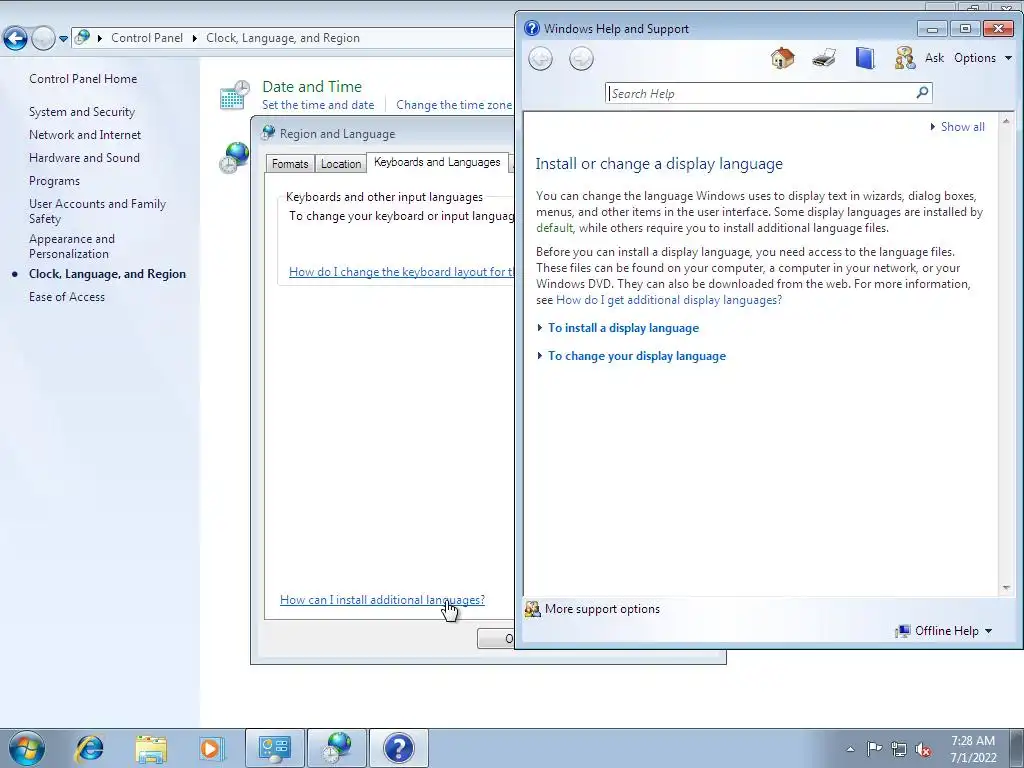Expand Control Panel breadcrumb arrow
Viewport: 1024px width, 768px height.
(195, 39)
